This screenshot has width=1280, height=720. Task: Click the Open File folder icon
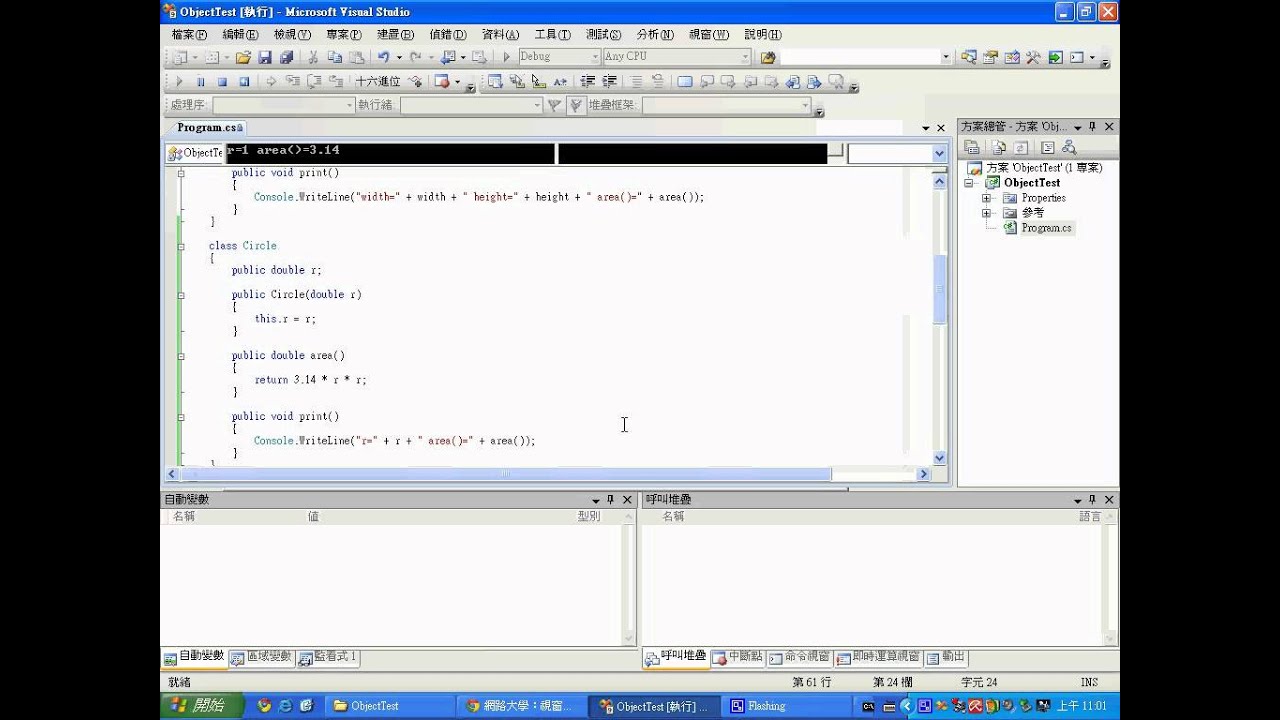(x=243, y=57)
